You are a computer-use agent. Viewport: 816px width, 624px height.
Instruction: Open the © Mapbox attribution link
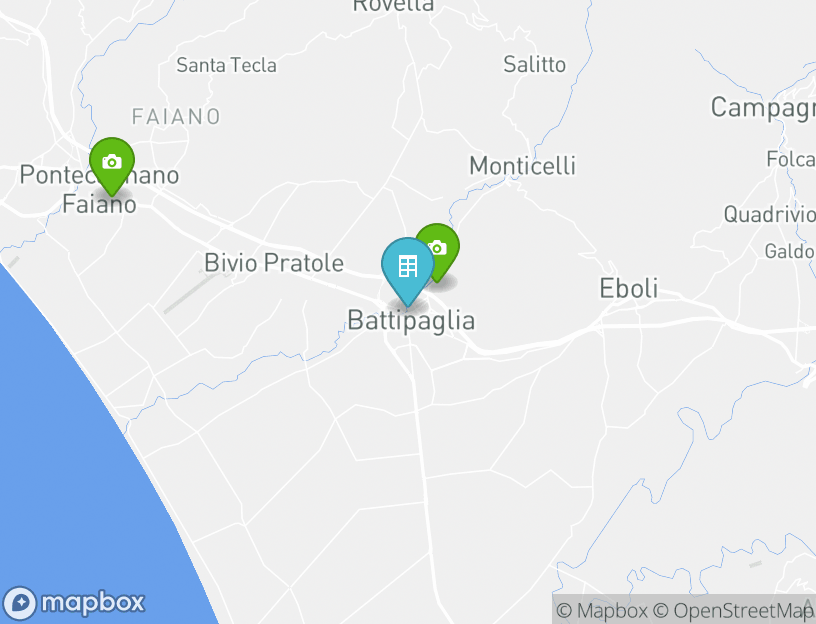(x=602, y=610)
